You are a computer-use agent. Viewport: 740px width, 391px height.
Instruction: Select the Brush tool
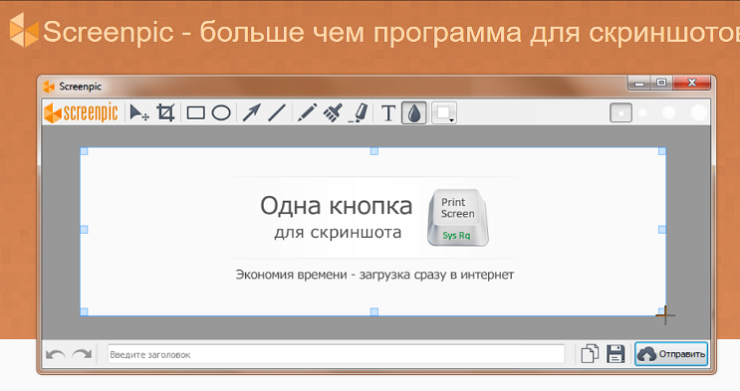coord(333,113)
